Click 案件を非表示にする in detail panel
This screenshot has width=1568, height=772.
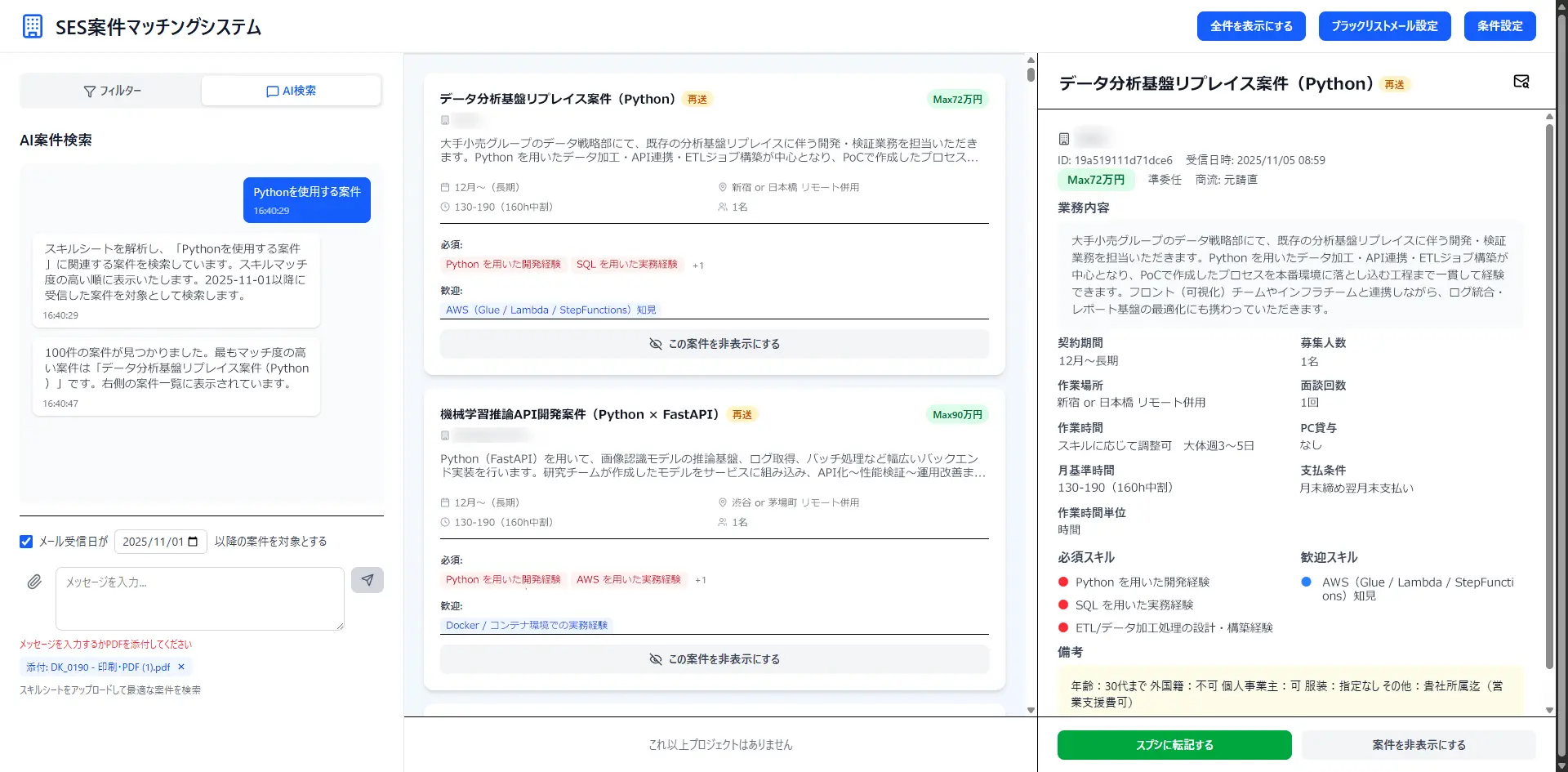click(1418, 745)
